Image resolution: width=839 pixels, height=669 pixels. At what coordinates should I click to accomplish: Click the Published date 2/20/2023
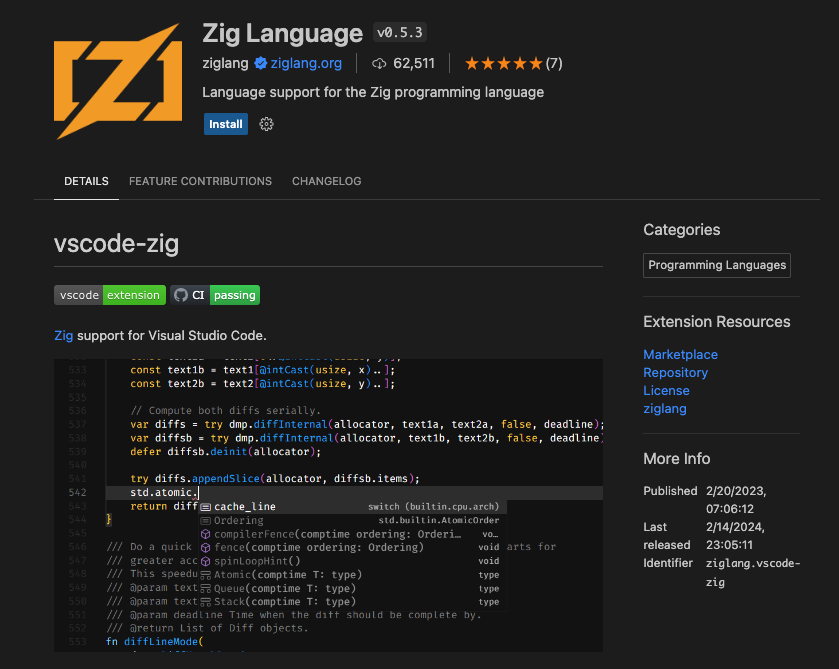click(736, 500)
